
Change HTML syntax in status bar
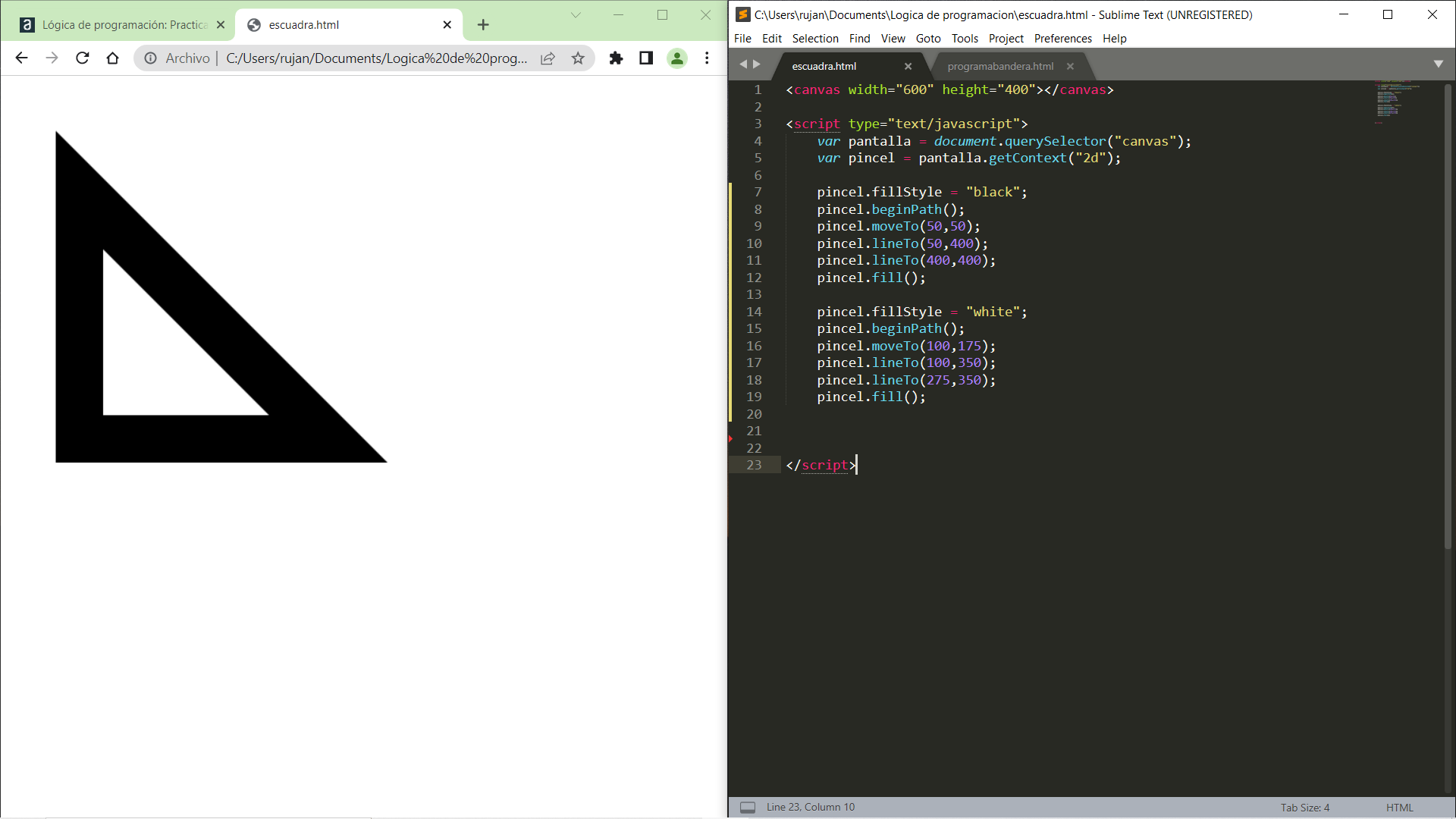[1399, 808]
